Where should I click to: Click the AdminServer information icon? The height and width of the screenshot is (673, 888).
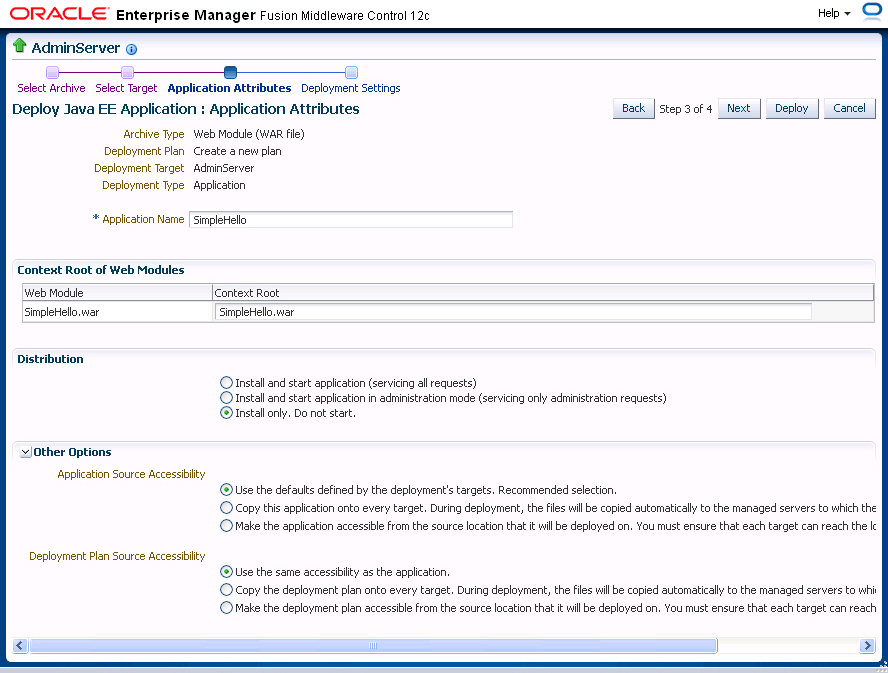click(132, 49)
